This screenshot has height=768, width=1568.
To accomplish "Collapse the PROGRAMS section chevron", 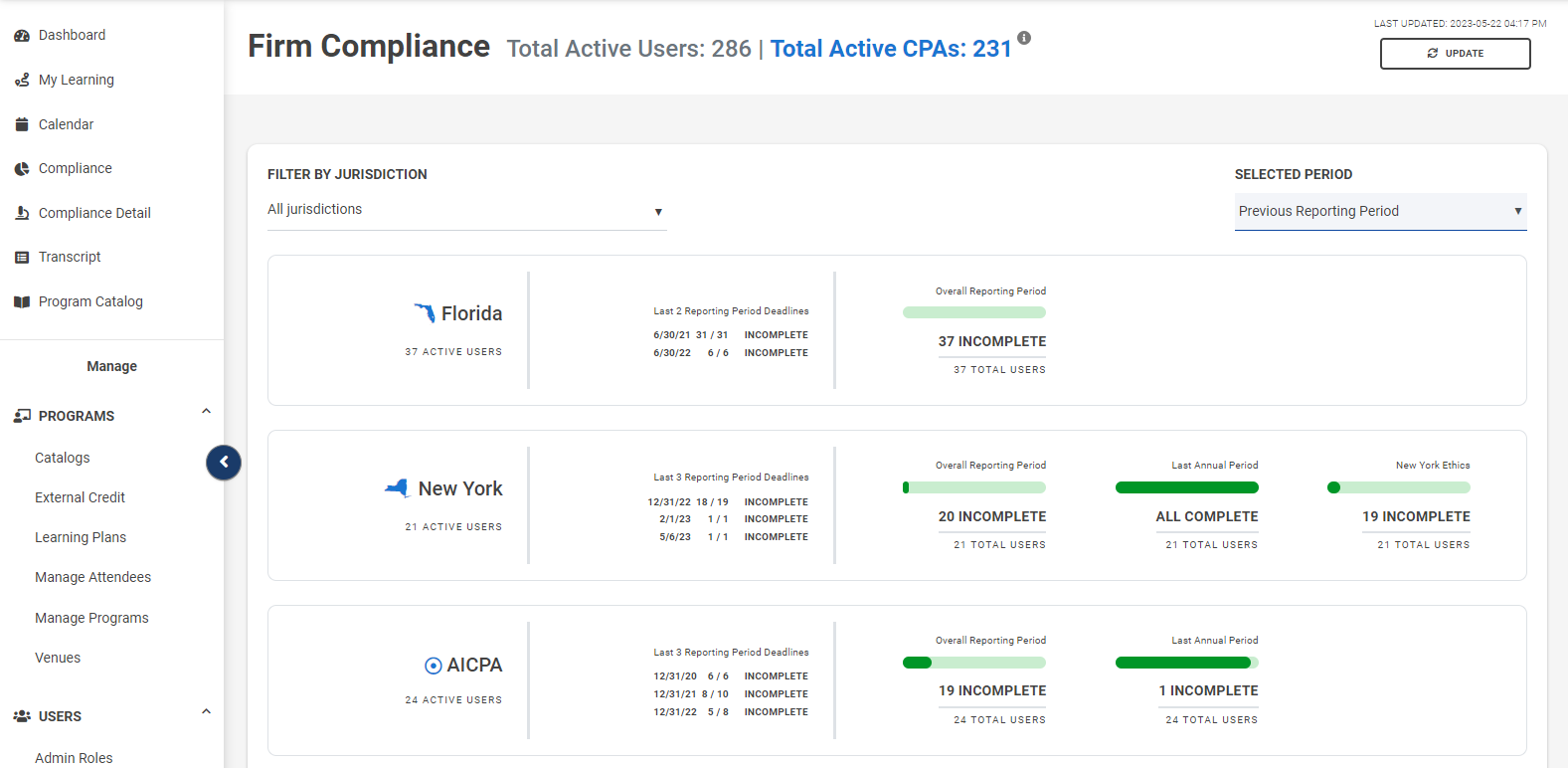I will [x=206, y=412].
